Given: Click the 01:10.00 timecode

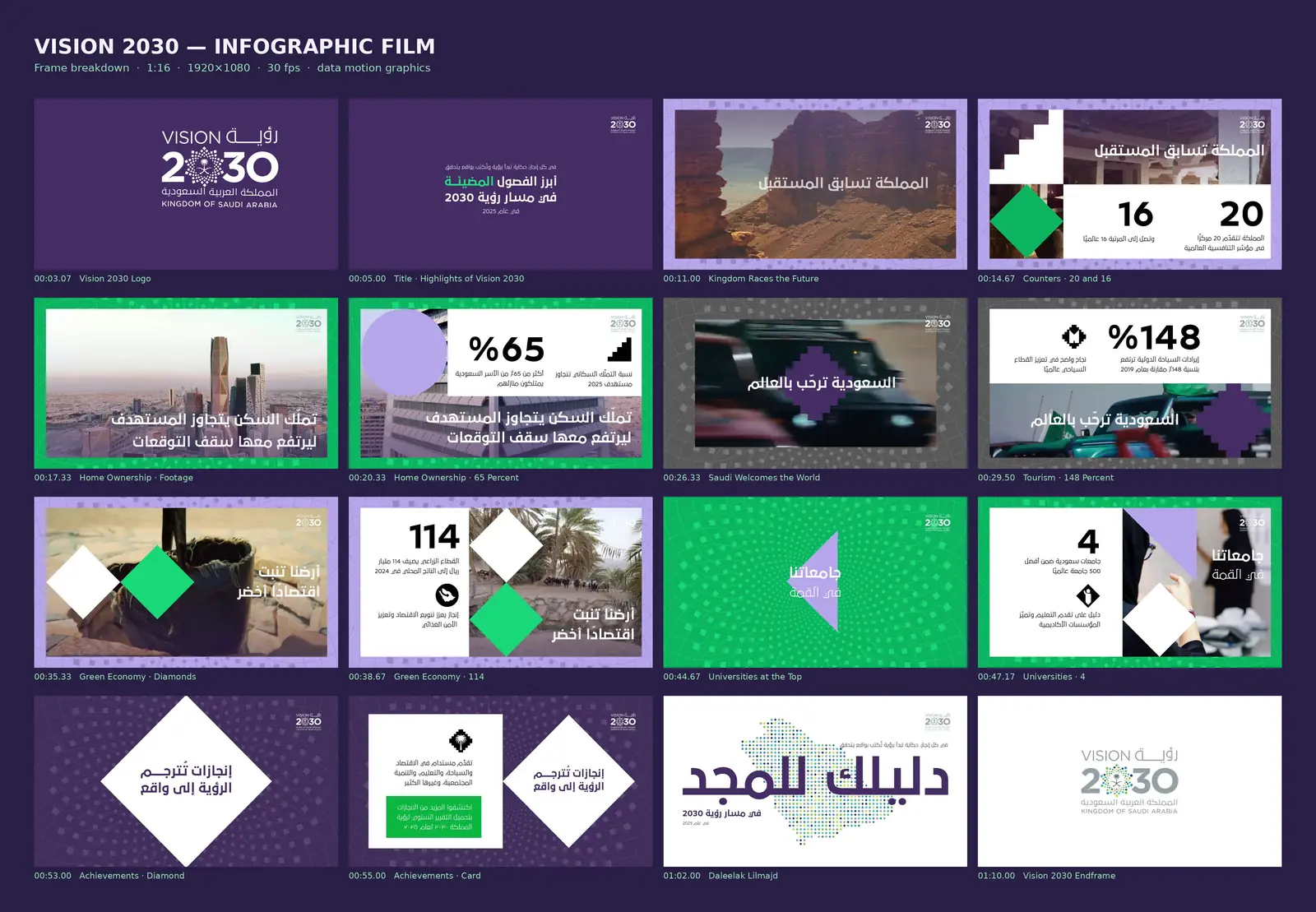Looking at the screenshot, I should (x=996, y=876).
